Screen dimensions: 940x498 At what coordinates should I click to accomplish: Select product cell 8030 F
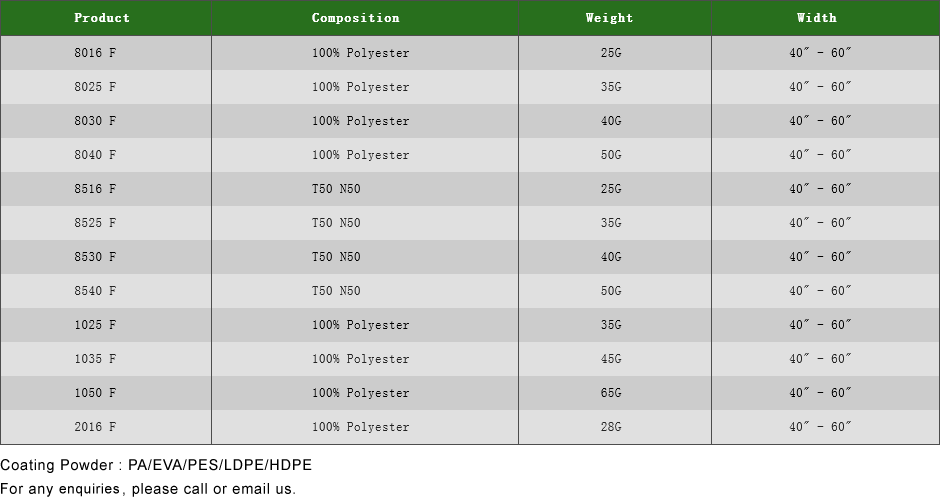pos(95,121)
